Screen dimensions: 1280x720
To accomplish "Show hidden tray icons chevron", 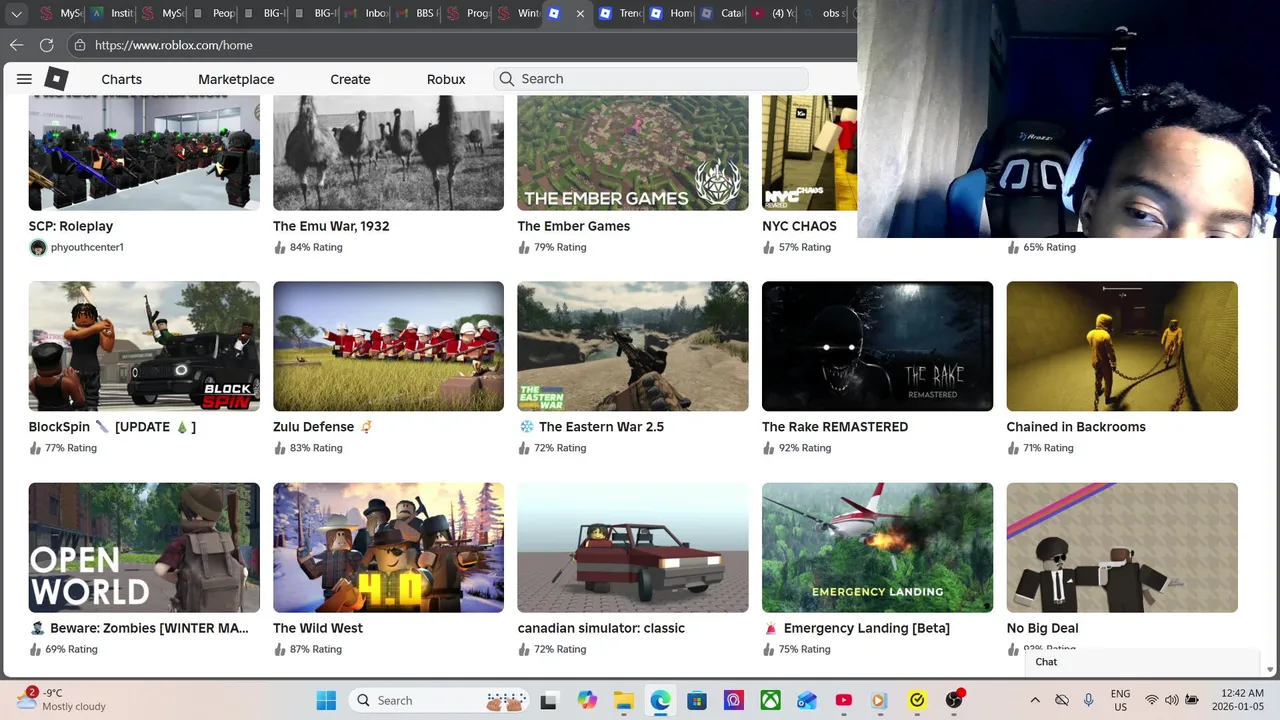I will click(x=1035, y=700).
